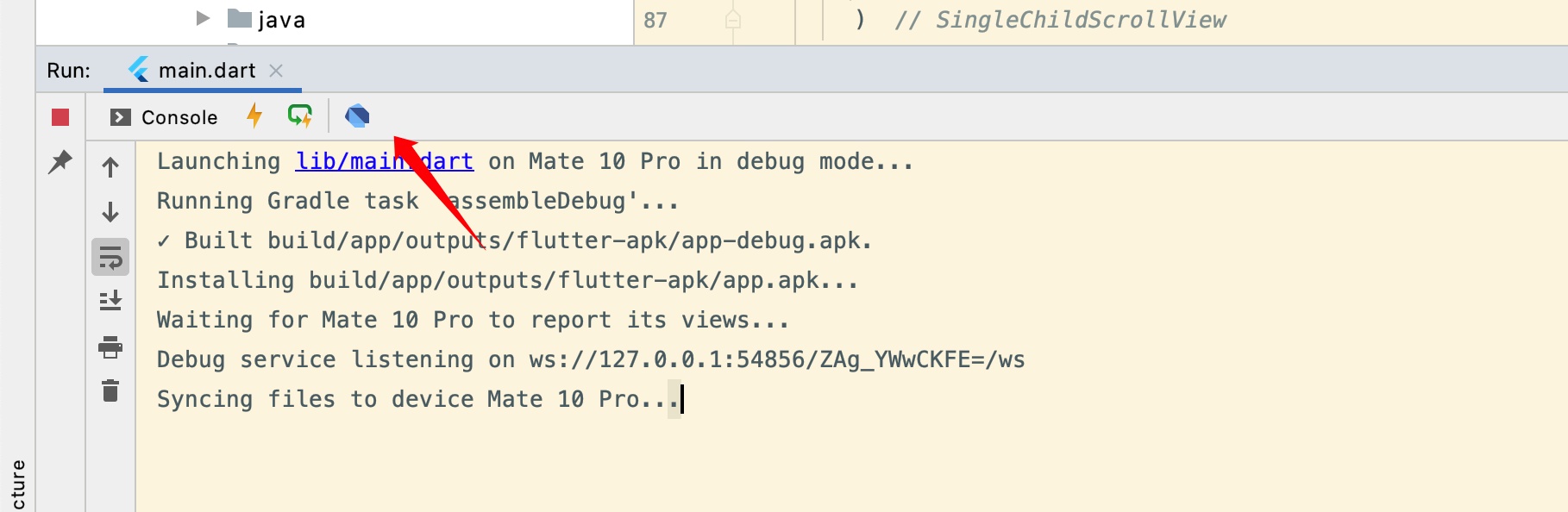Stop the running main.dart process
The height and width of the screenshot is (512, 1568).
pyautogui.click(x=60, y=117)
